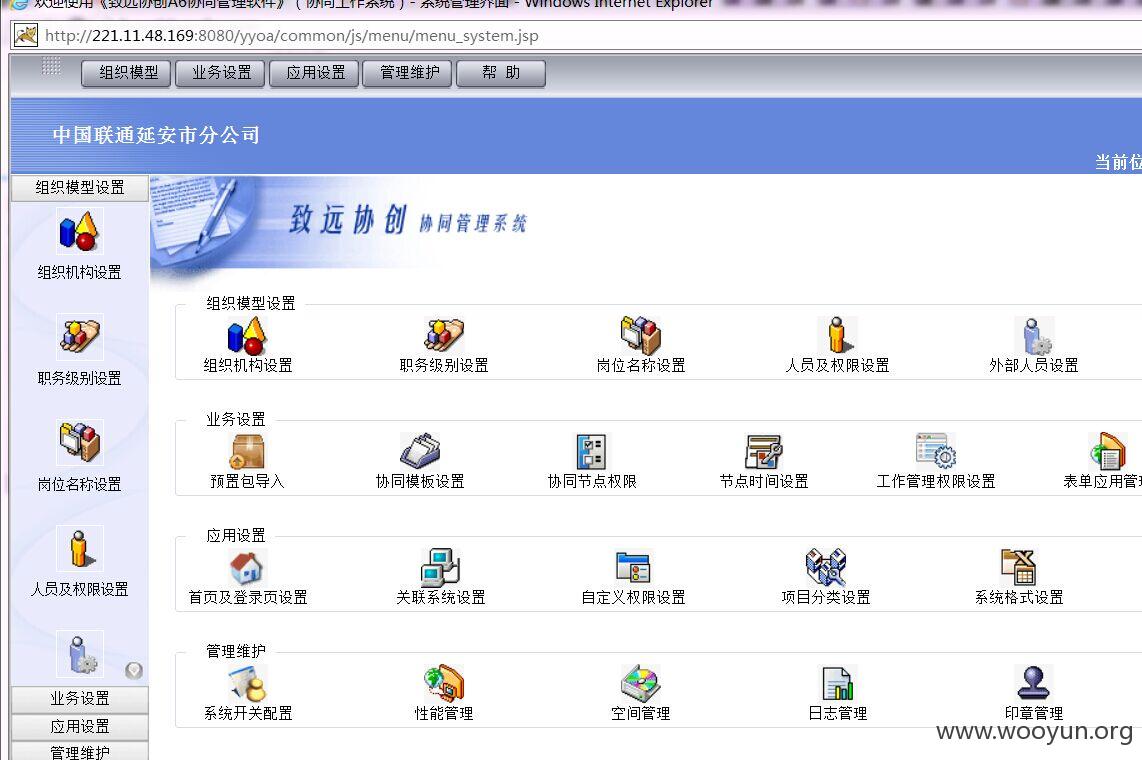Click sidebar 职务级别设置 icon
Viewport: 1142px width, 760px height.
(79, 336)
